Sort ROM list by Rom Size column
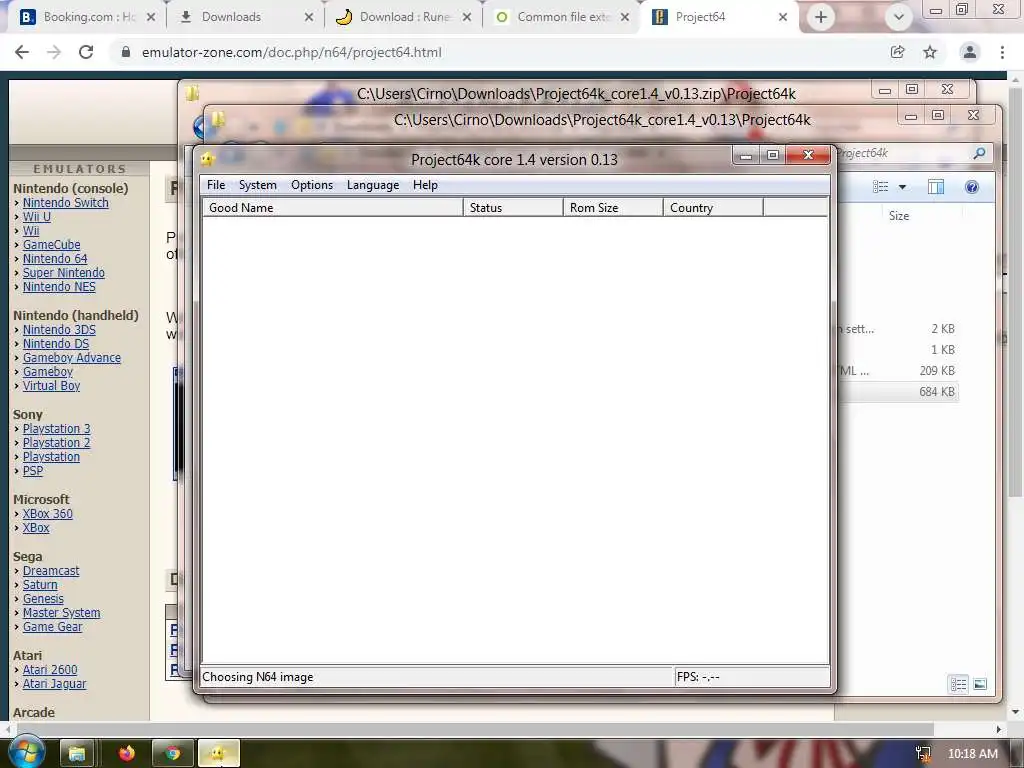 click(613, 208)
